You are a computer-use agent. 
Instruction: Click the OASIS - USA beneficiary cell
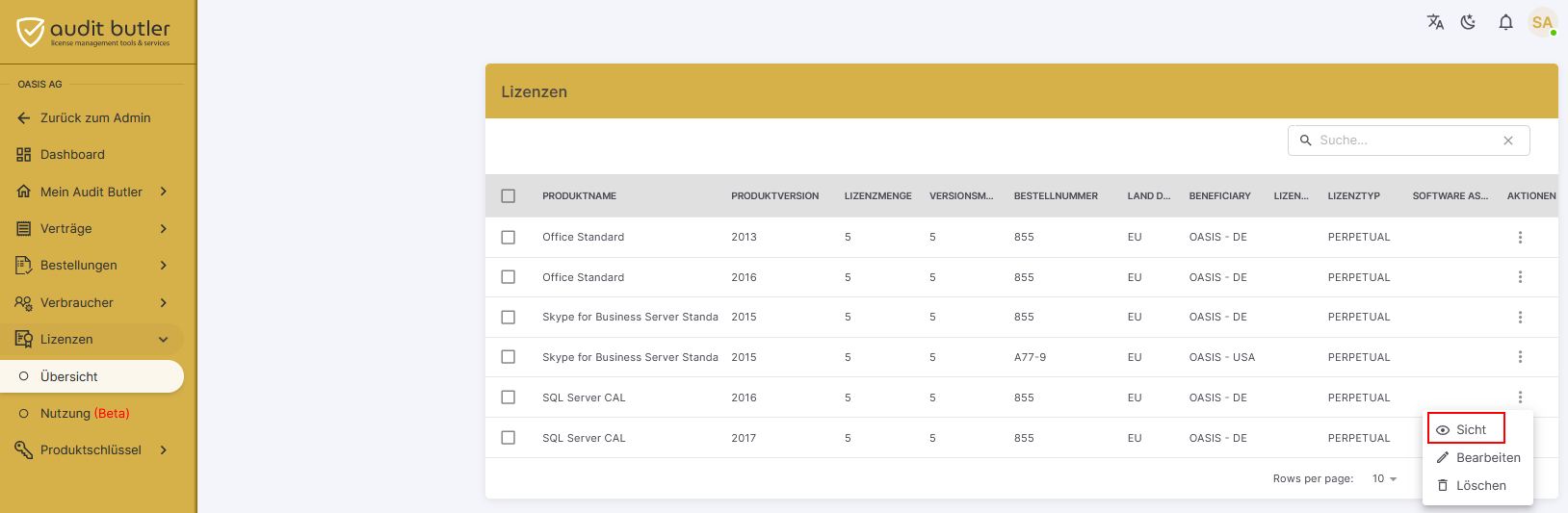(1222, 357)
